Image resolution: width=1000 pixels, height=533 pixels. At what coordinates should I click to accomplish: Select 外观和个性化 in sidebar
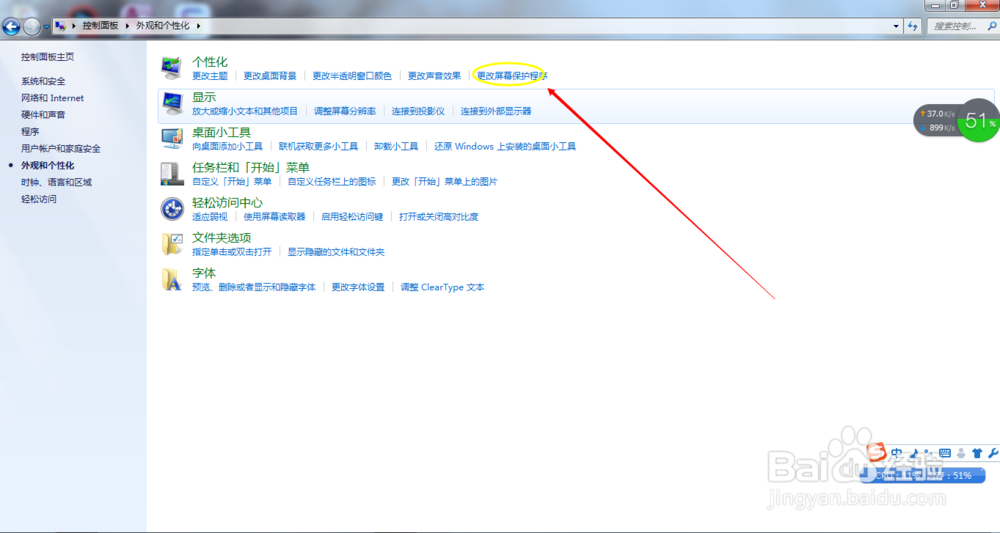[x=47, y=165]
